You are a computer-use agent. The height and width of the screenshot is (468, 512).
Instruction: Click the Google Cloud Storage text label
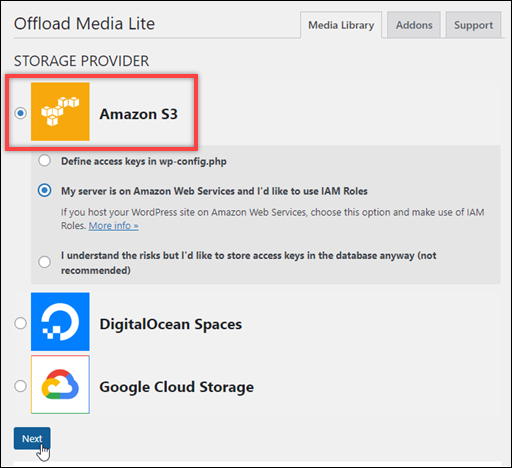177,387
